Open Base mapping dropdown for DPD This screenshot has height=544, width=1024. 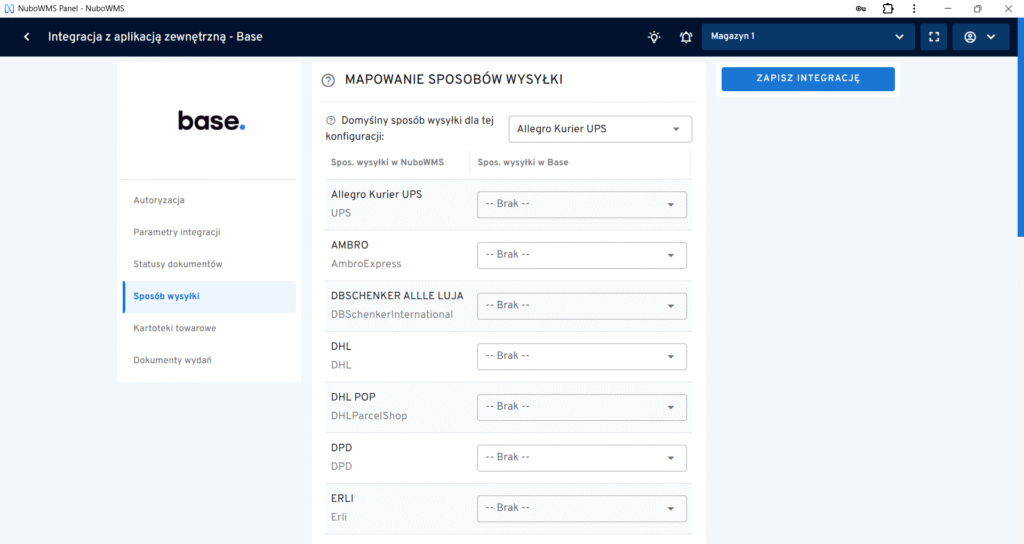(582, 457)
